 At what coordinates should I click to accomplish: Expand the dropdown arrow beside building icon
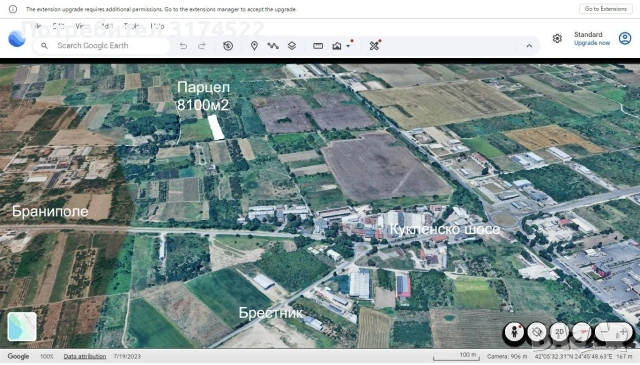pyautogui.click(x=348, y=46)
